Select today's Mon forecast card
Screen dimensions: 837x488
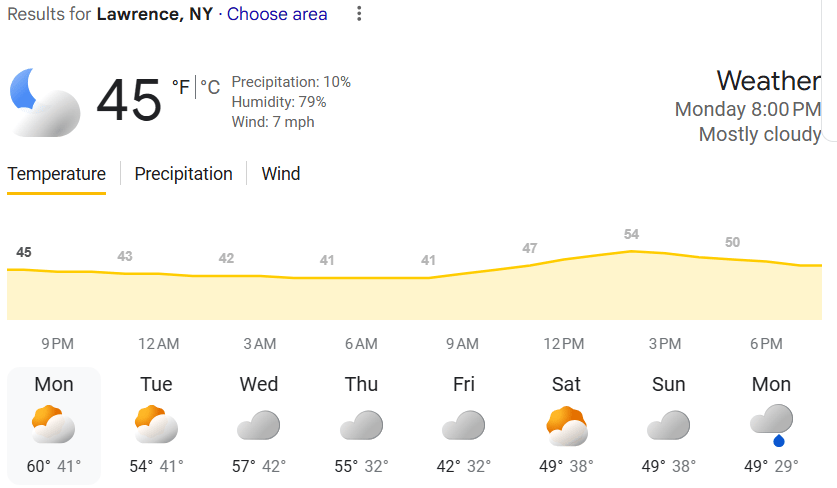coord(54,425)
